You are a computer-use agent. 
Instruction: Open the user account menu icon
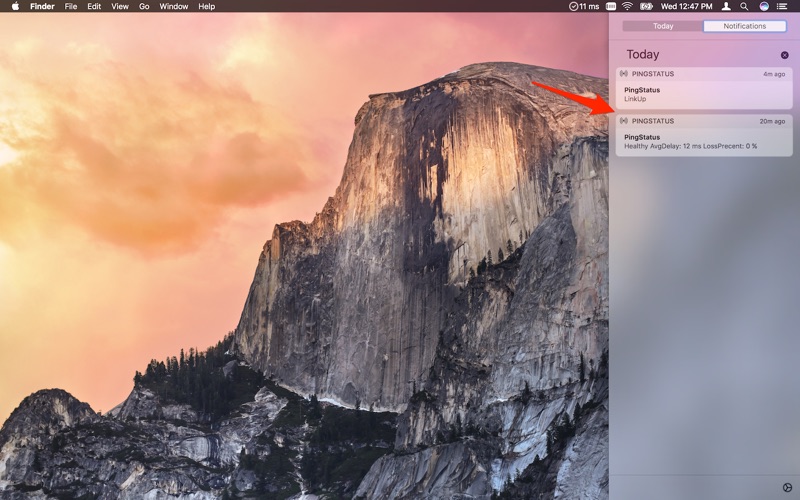pyautogui.click(x=726, y=6)
